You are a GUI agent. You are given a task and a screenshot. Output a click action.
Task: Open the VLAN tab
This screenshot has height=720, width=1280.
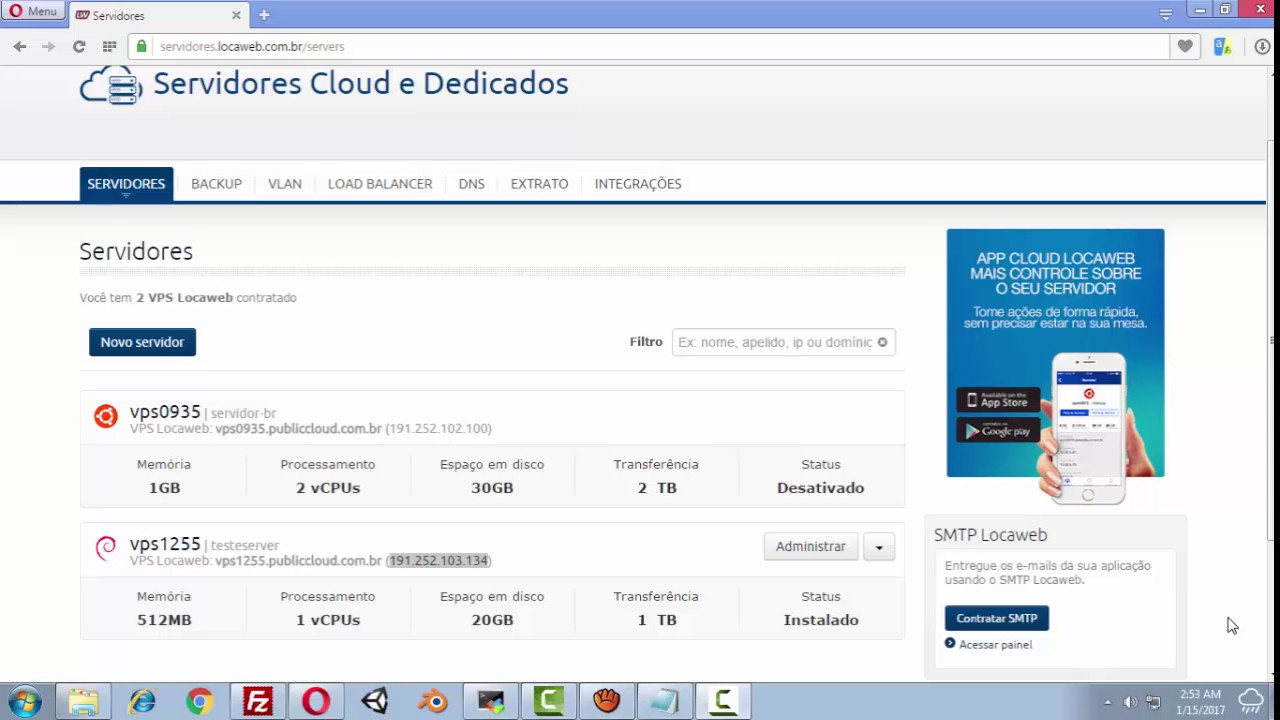[x=284, y=184]
